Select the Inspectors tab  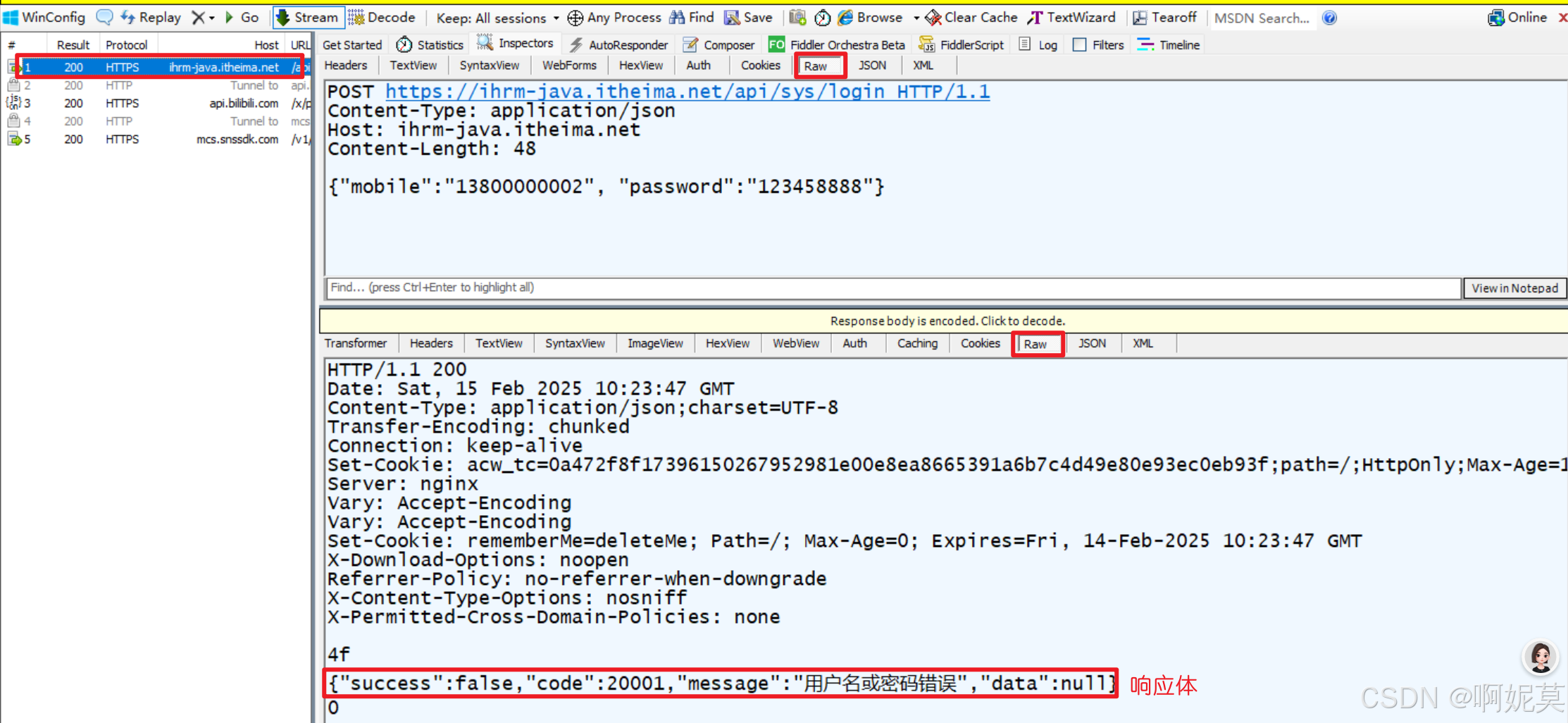(516, 44)
